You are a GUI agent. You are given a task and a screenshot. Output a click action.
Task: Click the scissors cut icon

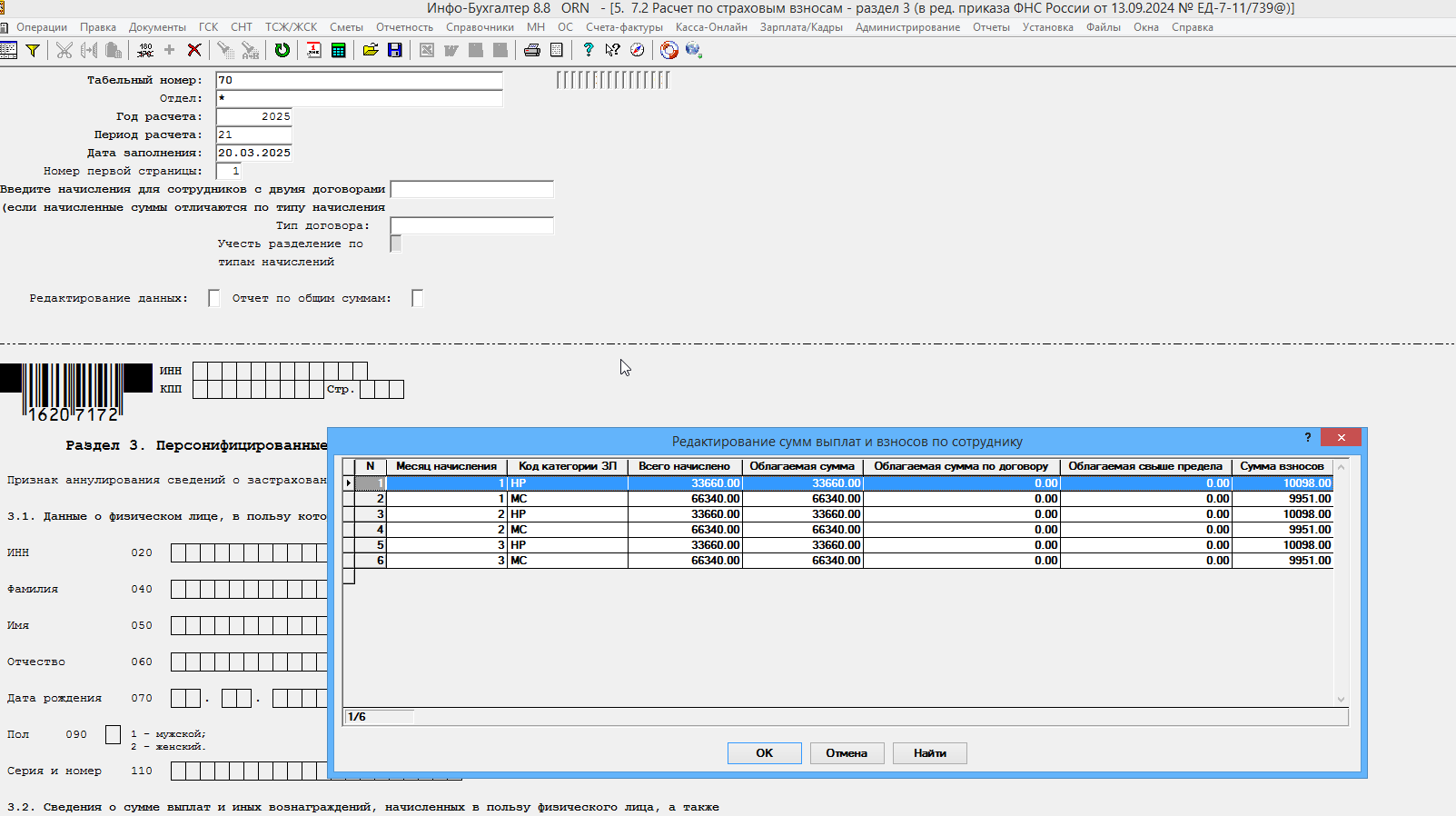[64, 50]
